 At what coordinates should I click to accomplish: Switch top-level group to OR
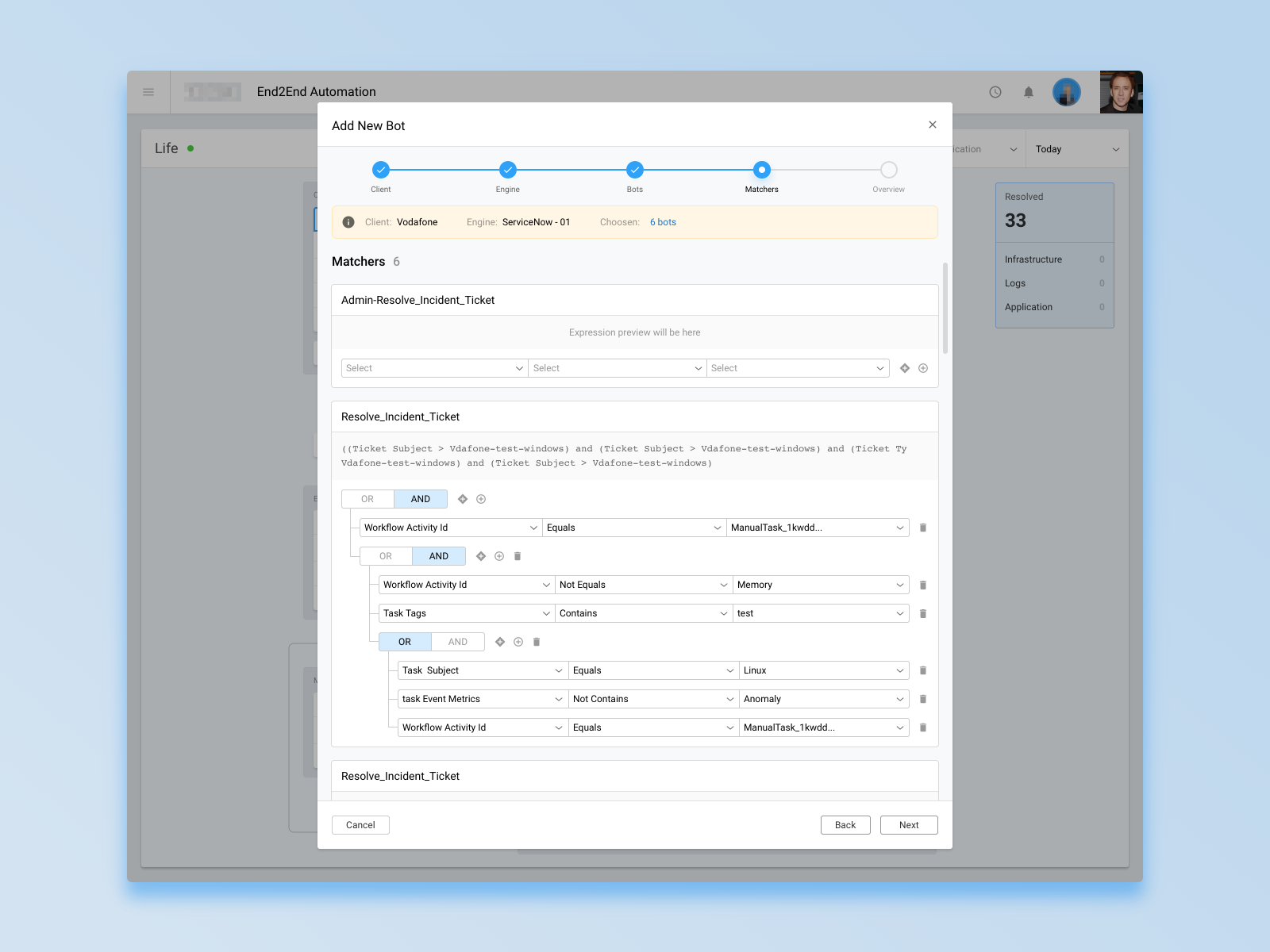368,499
